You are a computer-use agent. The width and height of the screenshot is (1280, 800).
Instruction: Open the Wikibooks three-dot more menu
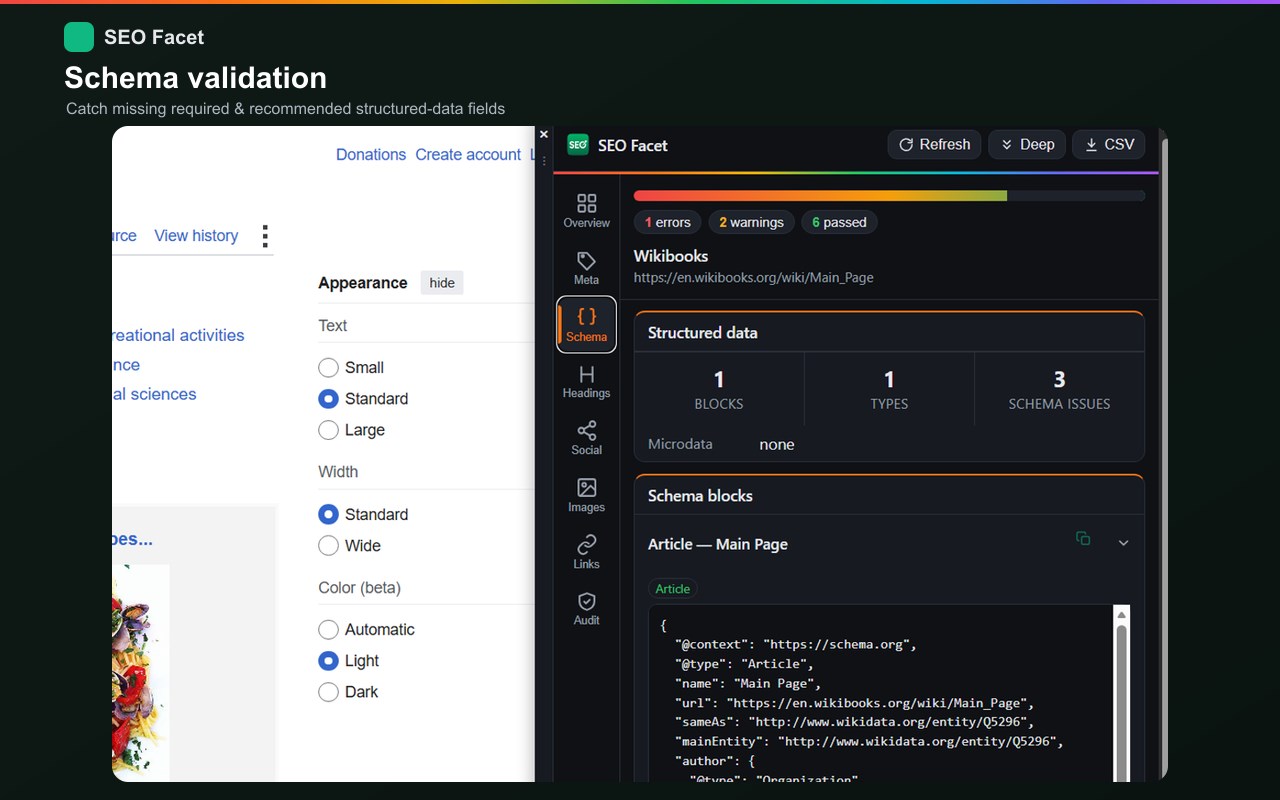click(x=265, y=236)
